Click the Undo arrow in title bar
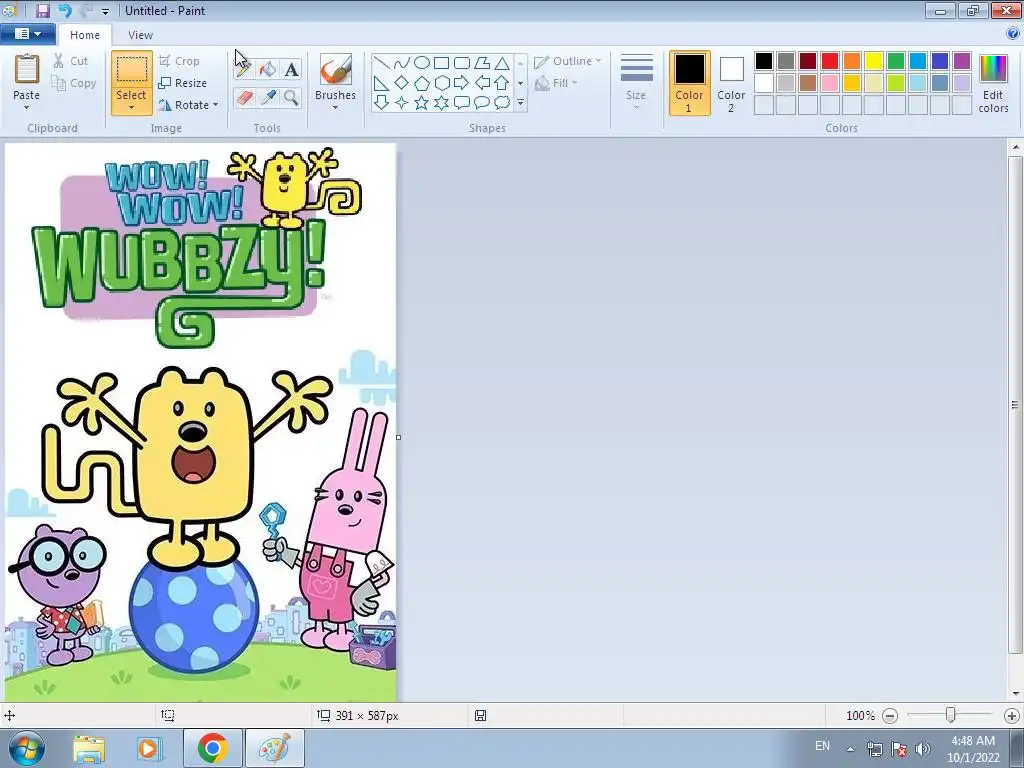The image size is (1024, 768). (x=65, y=10)
